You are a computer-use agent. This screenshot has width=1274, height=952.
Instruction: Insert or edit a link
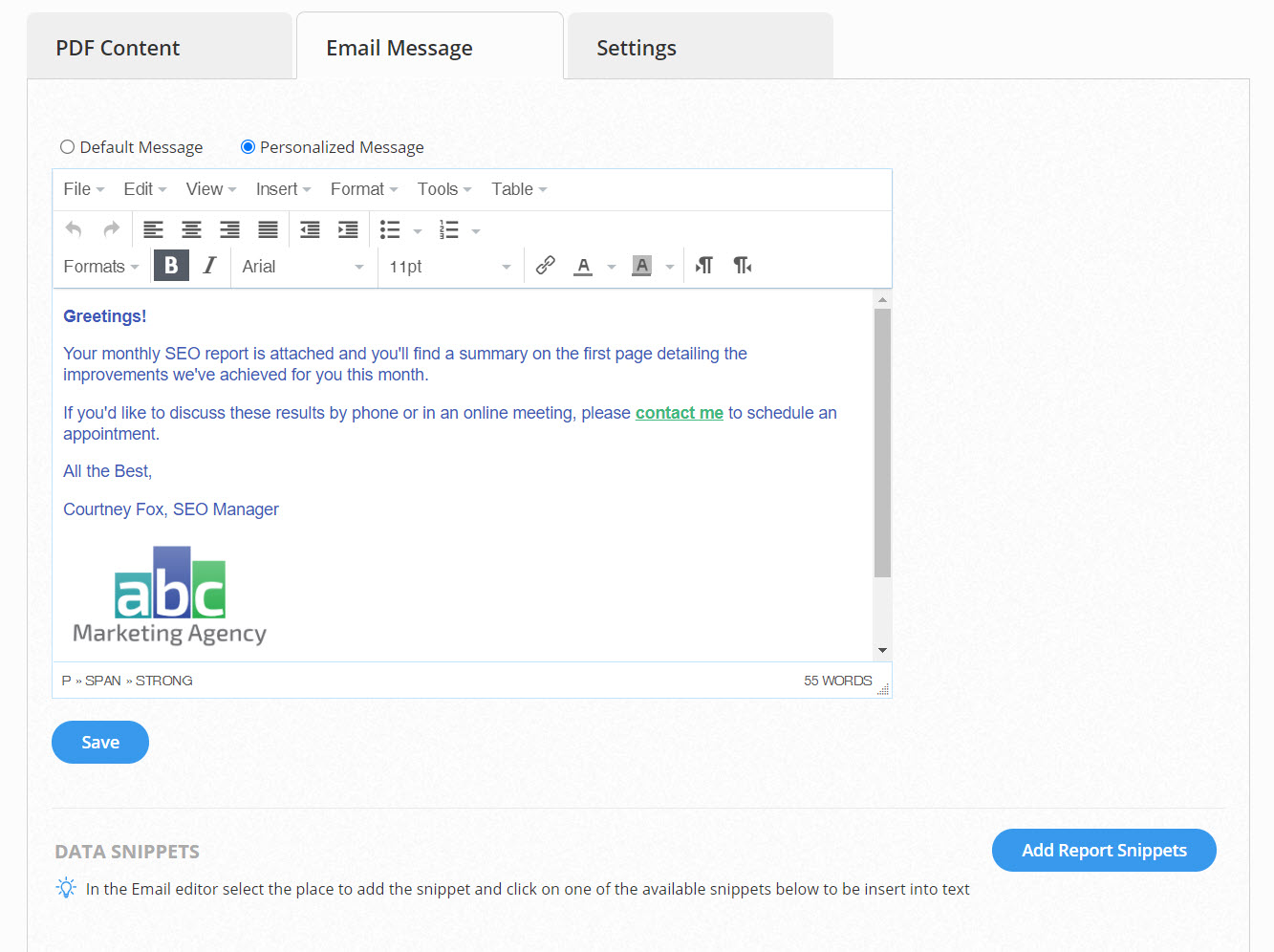[x=546, y=266]
